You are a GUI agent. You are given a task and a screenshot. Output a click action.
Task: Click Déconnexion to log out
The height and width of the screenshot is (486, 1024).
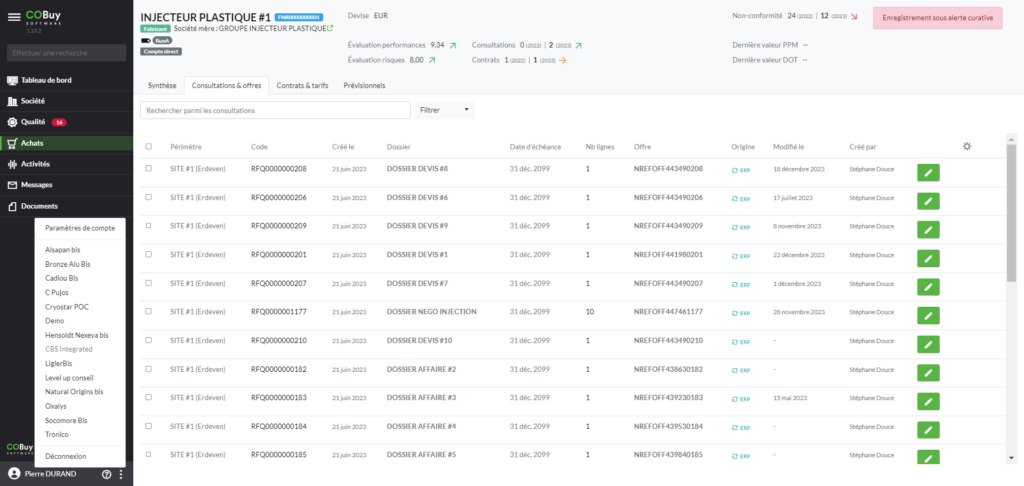tap(66, 456)
